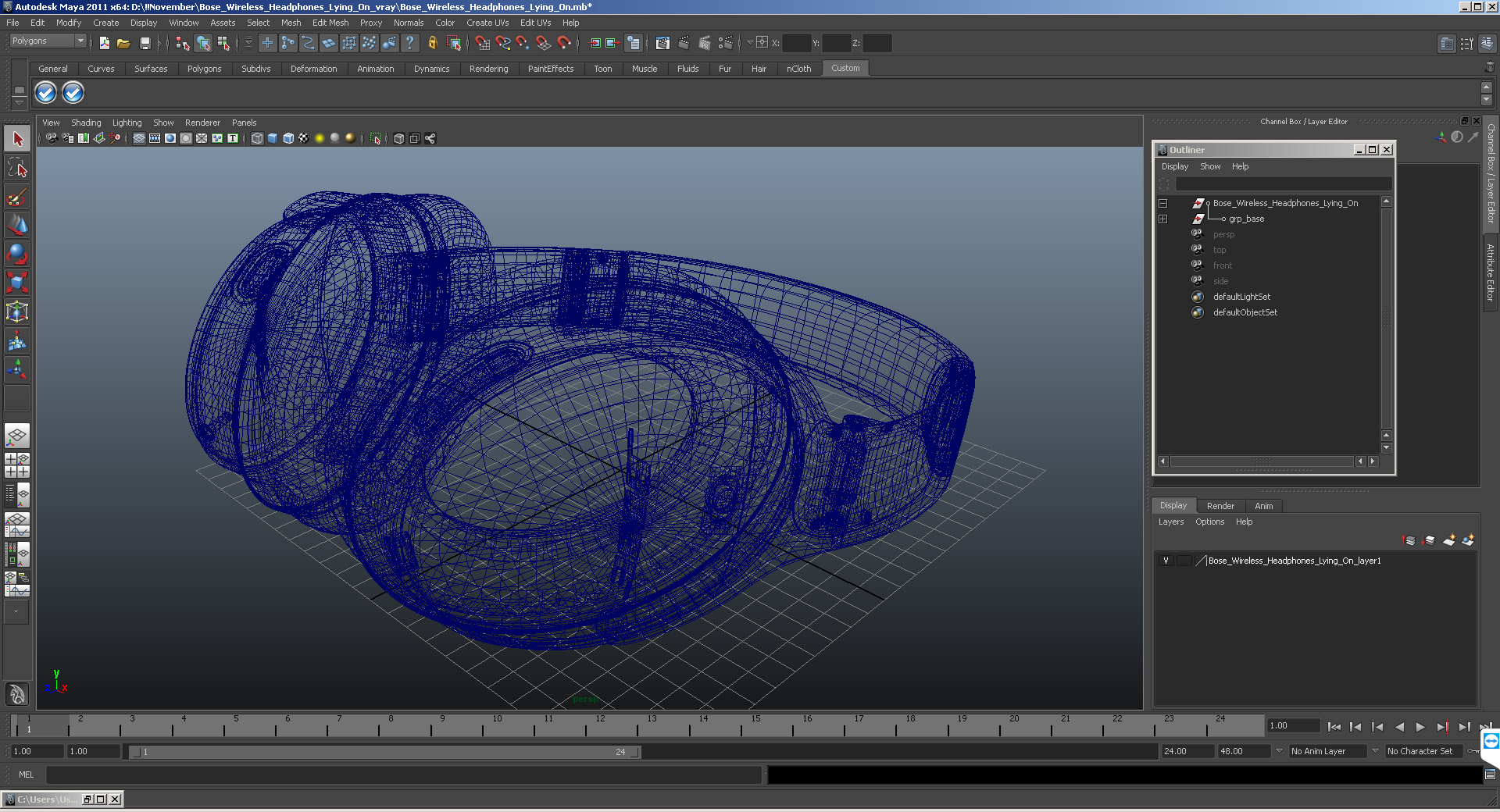Enable smooth shade all in viewport
The height and width of the screenshot is (812, 1500).
[273, 138]
